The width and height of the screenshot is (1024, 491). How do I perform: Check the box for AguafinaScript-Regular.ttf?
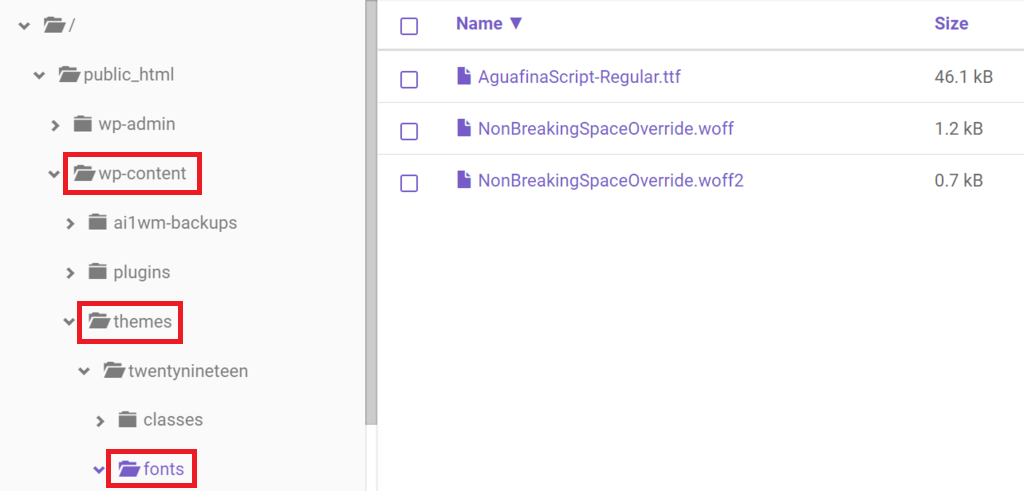pyautogui.click(x=409, y=80)
